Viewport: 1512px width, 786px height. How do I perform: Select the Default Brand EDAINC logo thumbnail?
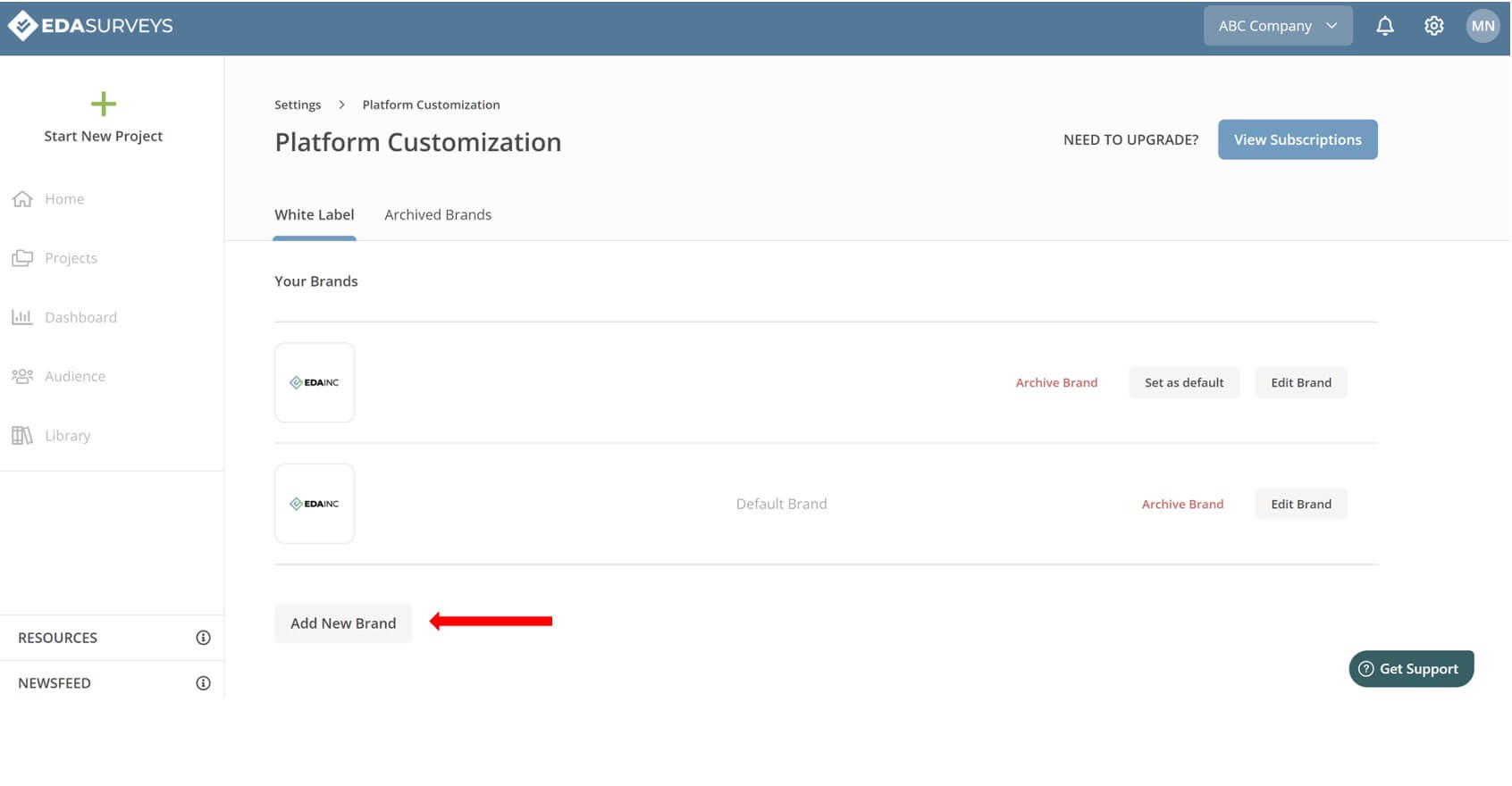coord(315,504)
